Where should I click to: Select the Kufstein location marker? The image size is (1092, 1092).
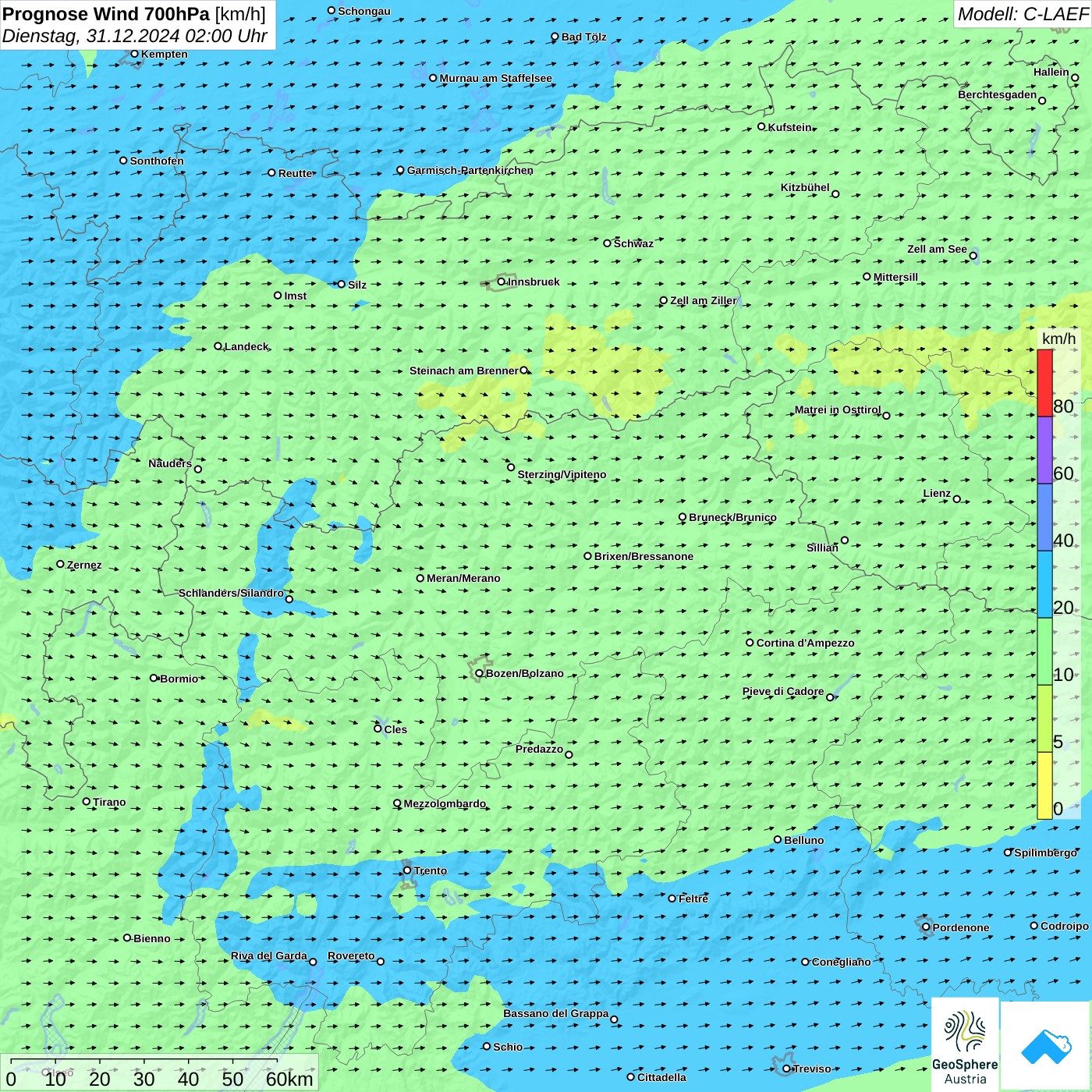click(762, 126)
